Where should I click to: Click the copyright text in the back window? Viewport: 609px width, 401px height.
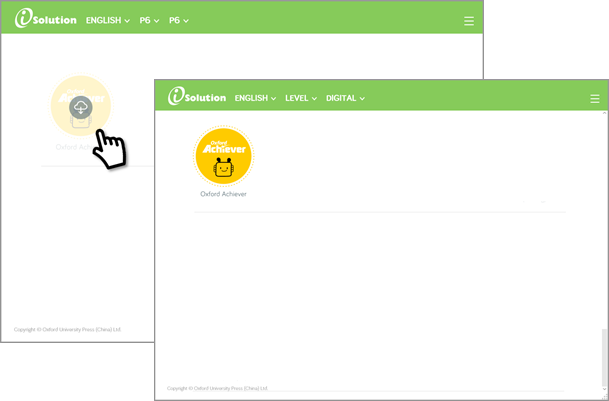click(x=68, y=330)
